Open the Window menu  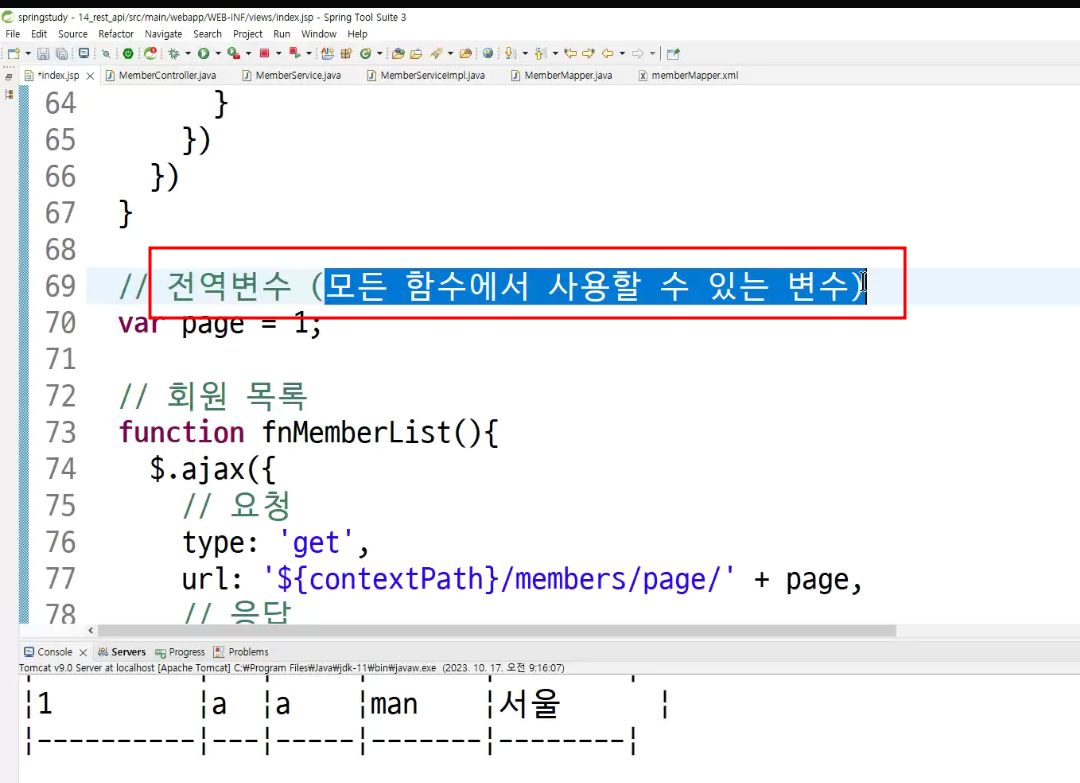click(318, 34)
